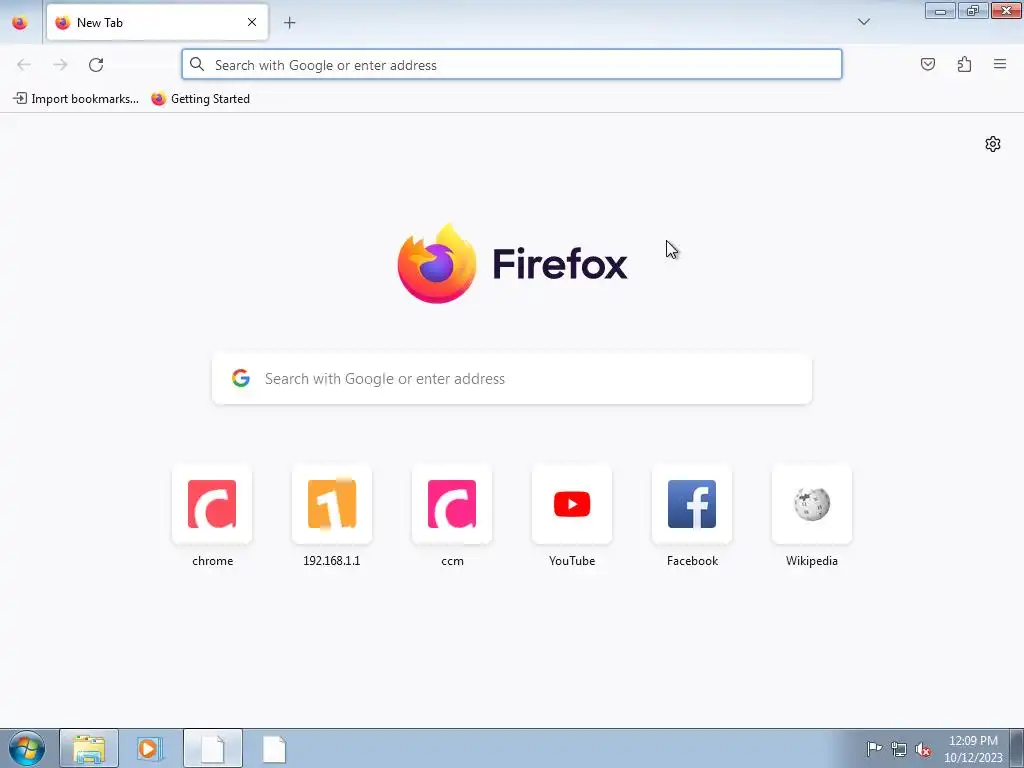
Task: Click the Show desktop strip
Action: click(x=1017, y=748)
